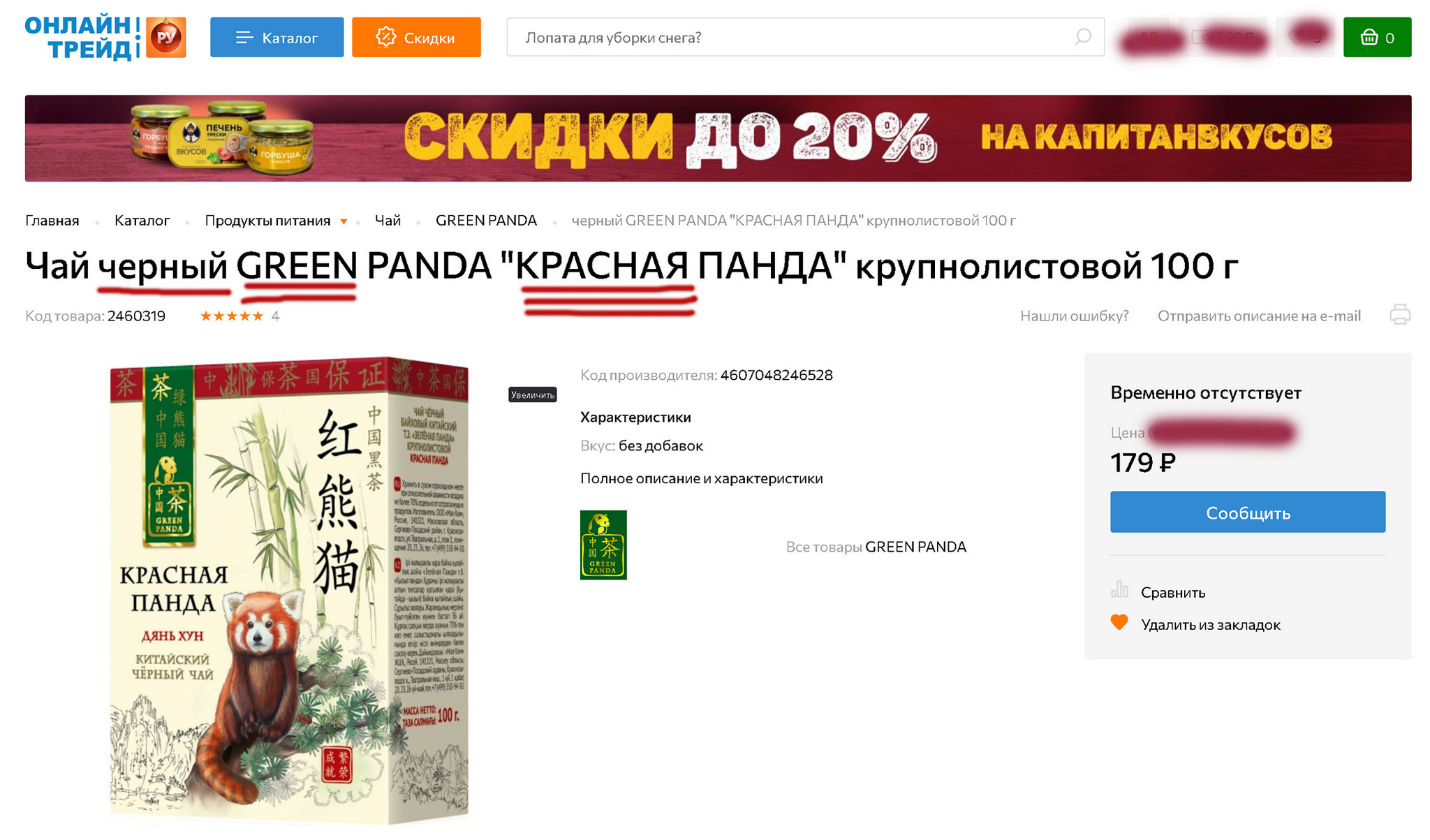Open the green shopping cart
1430x840 pixels.
coord(1377,37)
